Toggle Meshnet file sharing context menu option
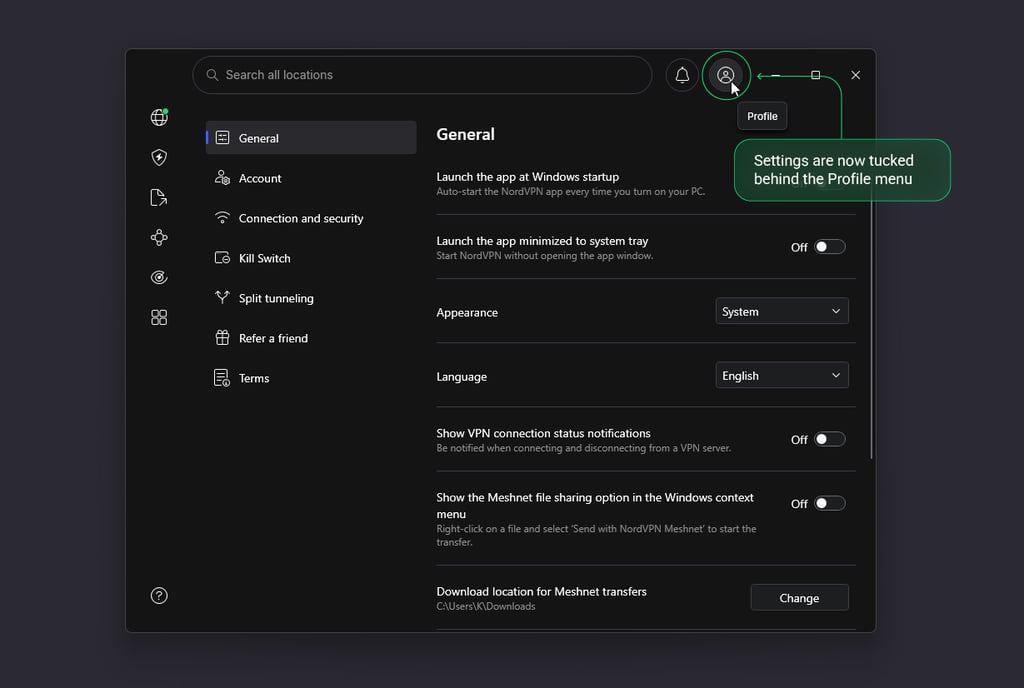Image resolution: width=1024 pixels, height=688 pixels. [x=829, y=503]
